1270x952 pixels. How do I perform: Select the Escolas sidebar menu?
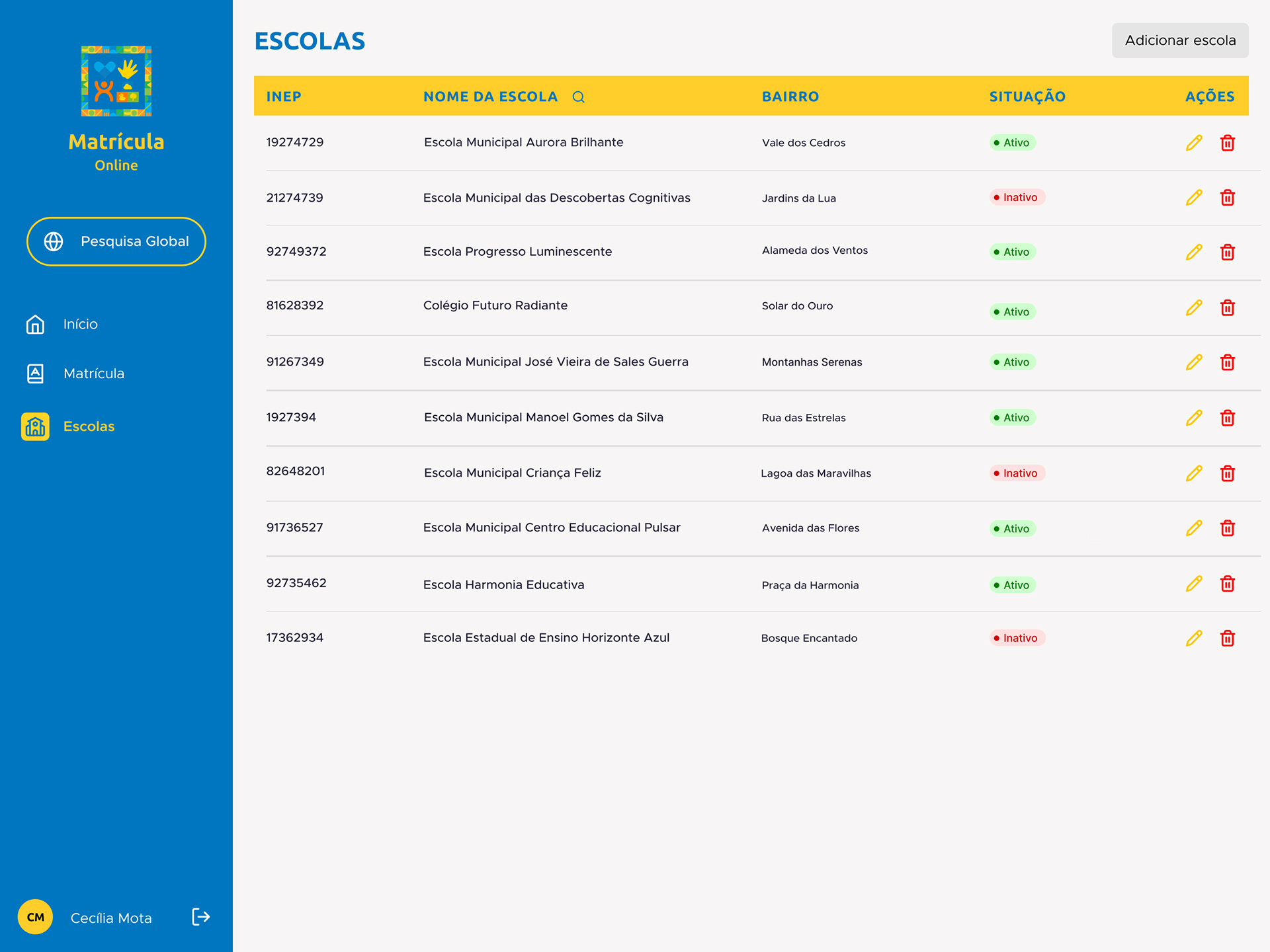[x=68, y=426]
